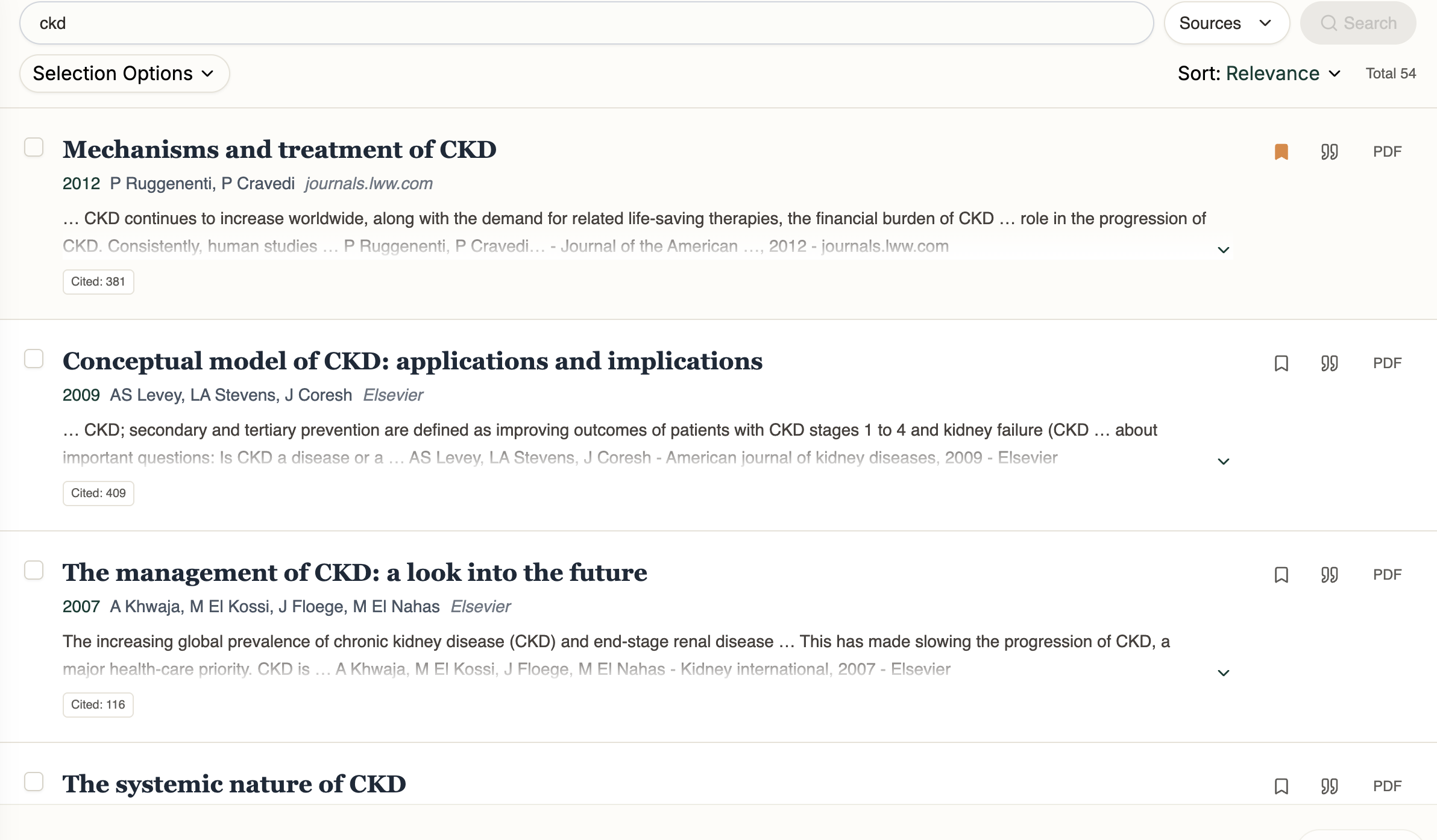The image size is (1437, 840).
Task: Select the Conceptual model of CKD checkbox
Action: [x=34, y=359]
